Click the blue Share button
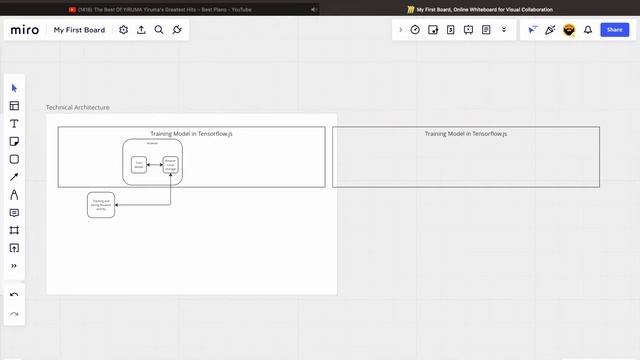The height and width of the screenshot is (360, 640). (614, 30)
